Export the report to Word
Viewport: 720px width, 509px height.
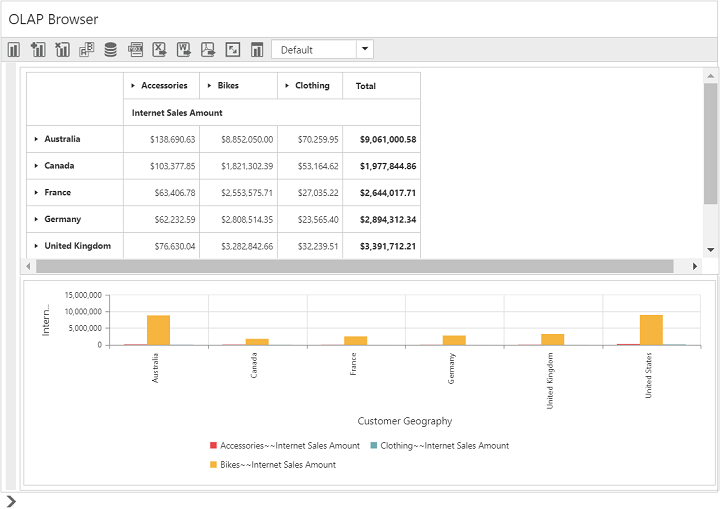(x=184, y=49)
